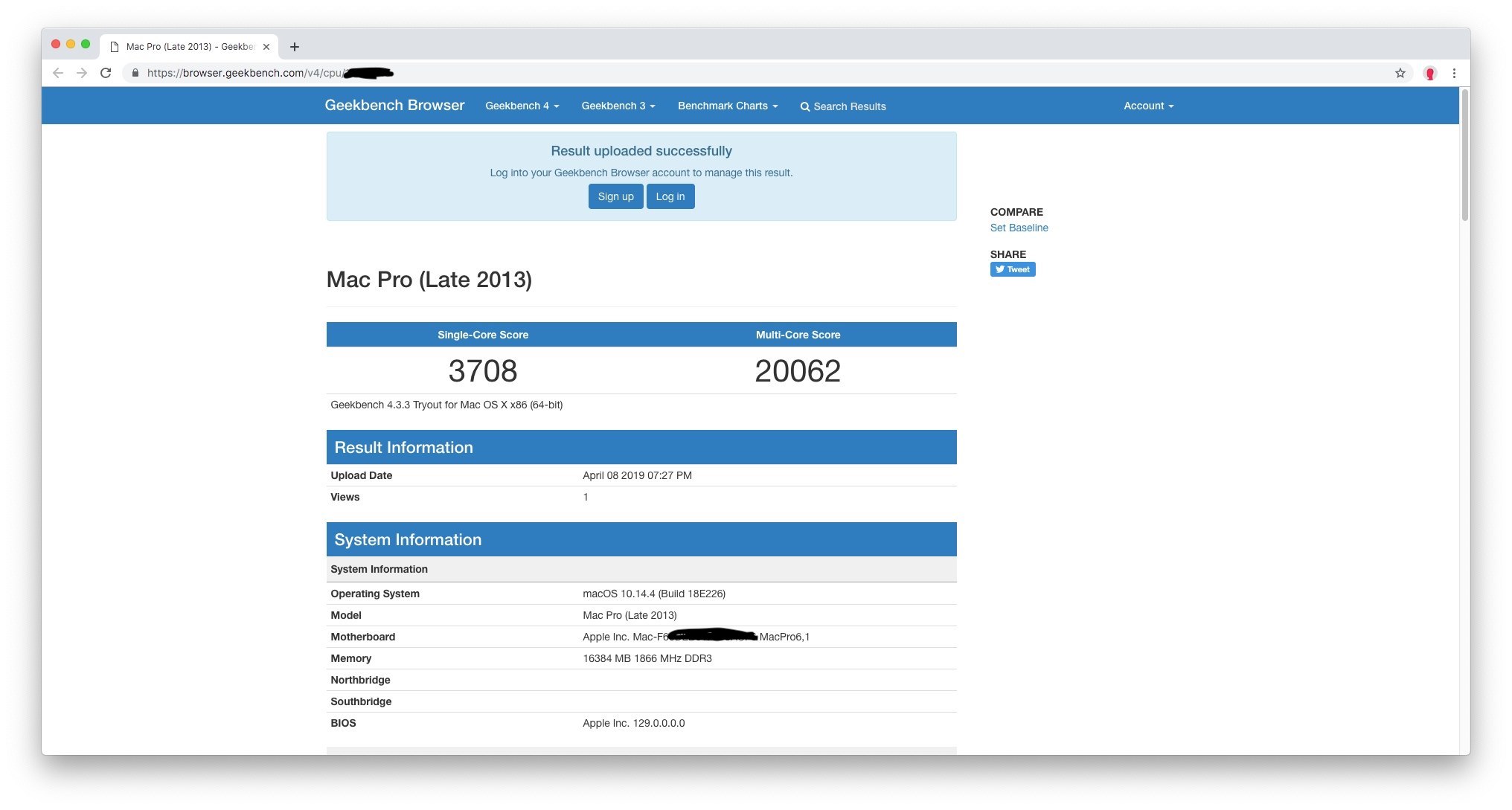The height and width of the screenshot is (810, 1512).
Task: Click the browser back arrow
Action: pos(58,73)
